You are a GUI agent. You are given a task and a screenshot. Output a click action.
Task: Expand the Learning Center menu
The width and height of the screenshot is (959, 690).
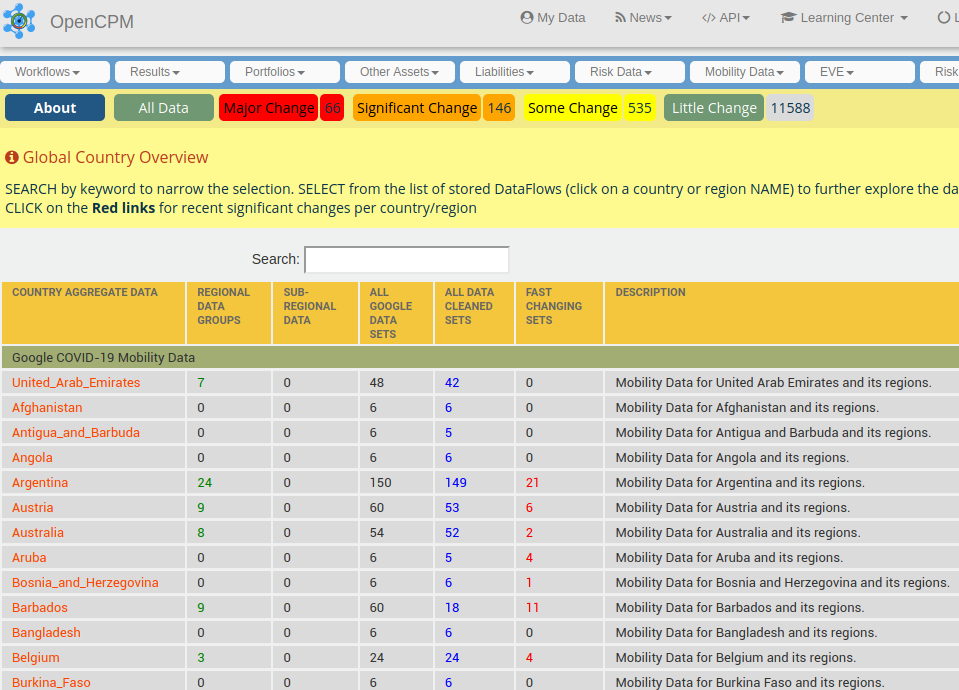click(844, 18)
